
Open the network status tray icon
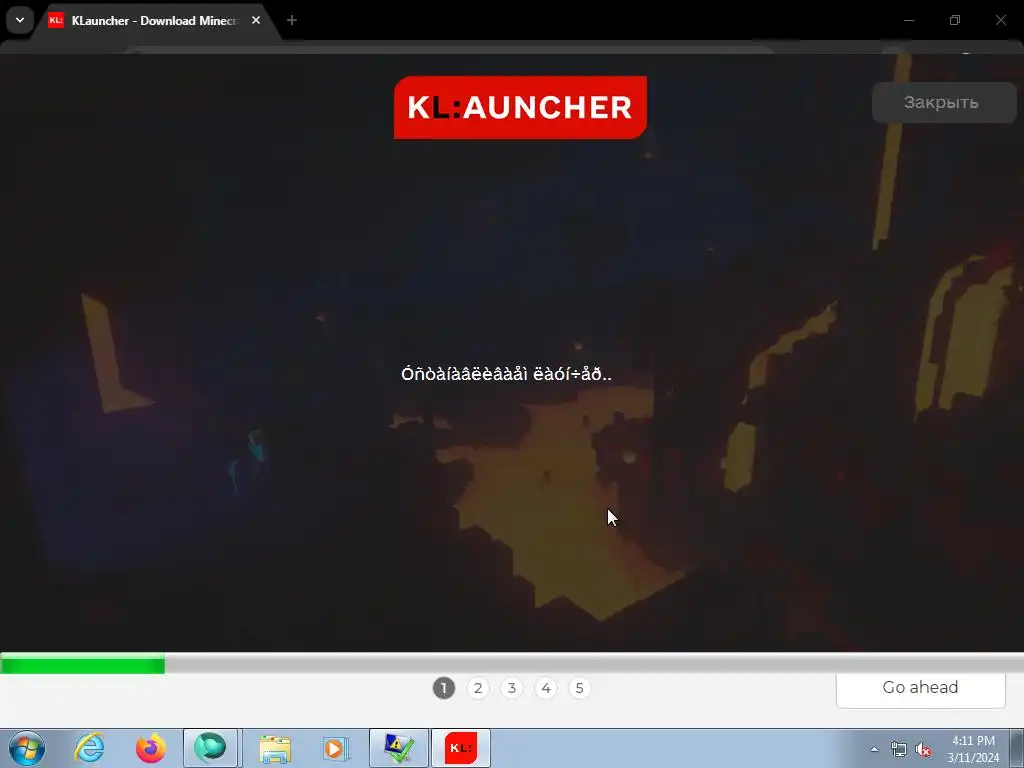click(x=899, y=750)
